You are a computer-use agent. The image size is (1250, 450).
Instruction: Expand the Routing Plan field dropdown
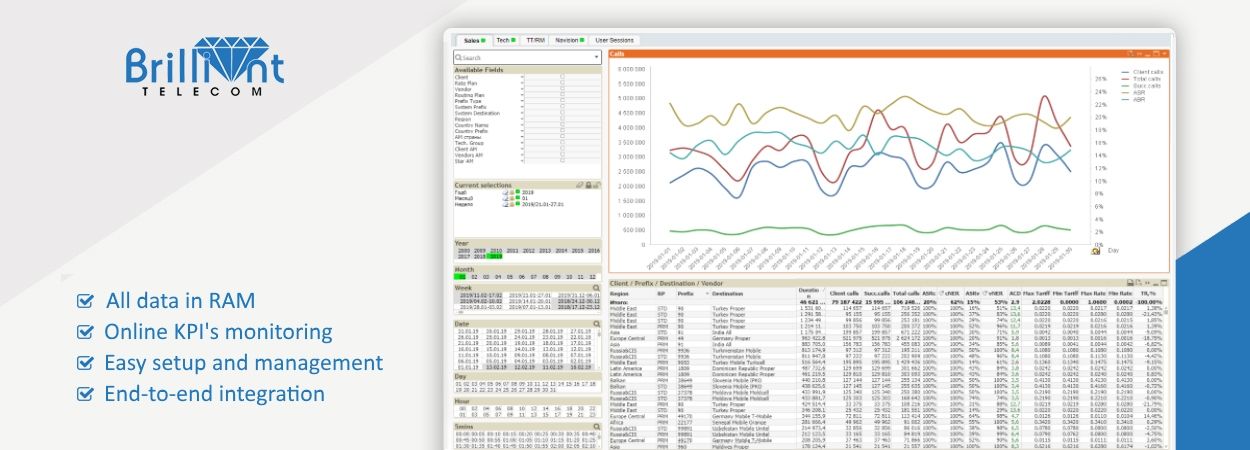tap(522, 95)
